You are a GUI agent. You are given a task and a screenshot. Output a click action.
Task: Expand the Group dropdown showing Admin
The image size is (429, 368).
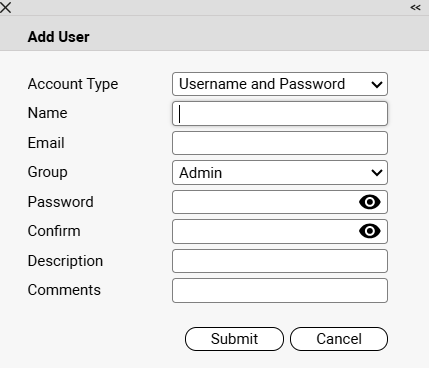point(280,173)
